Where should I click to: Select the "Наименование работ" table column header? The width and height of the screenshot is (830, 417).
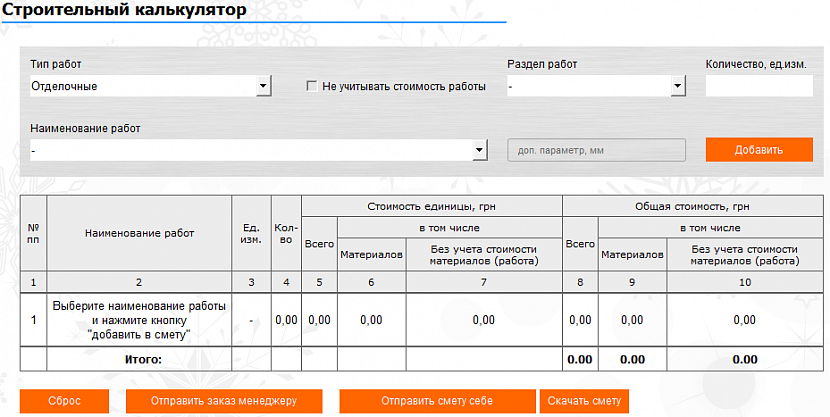pyautogui.click(x=139, y=233)
